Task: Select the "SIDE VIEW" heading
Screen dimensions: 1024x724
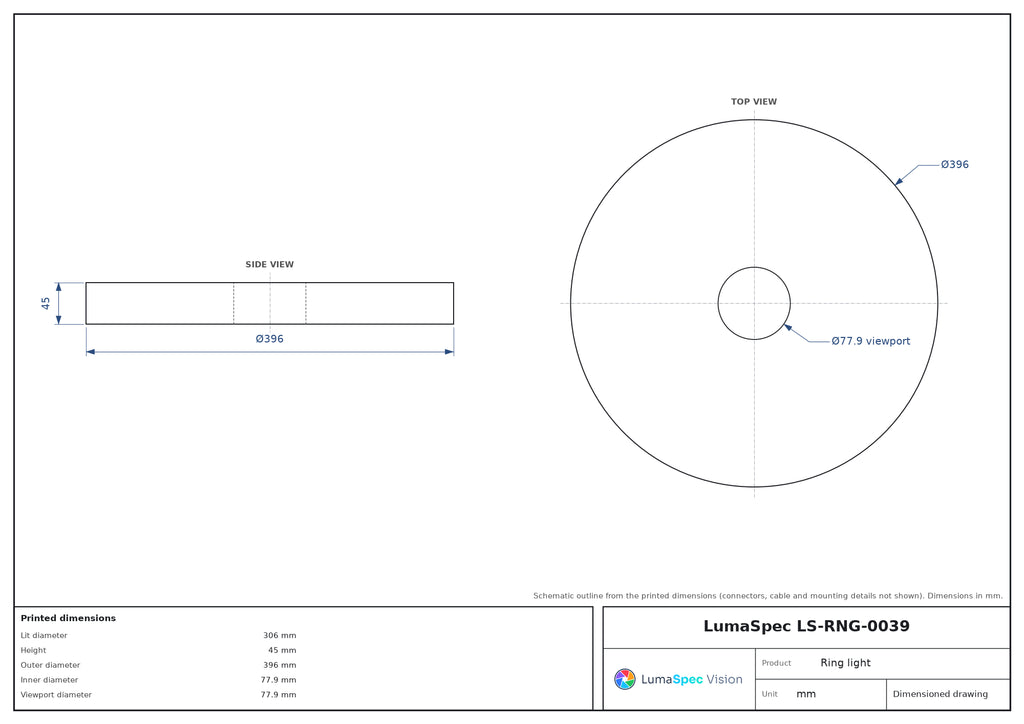Action: click(270, 264)
